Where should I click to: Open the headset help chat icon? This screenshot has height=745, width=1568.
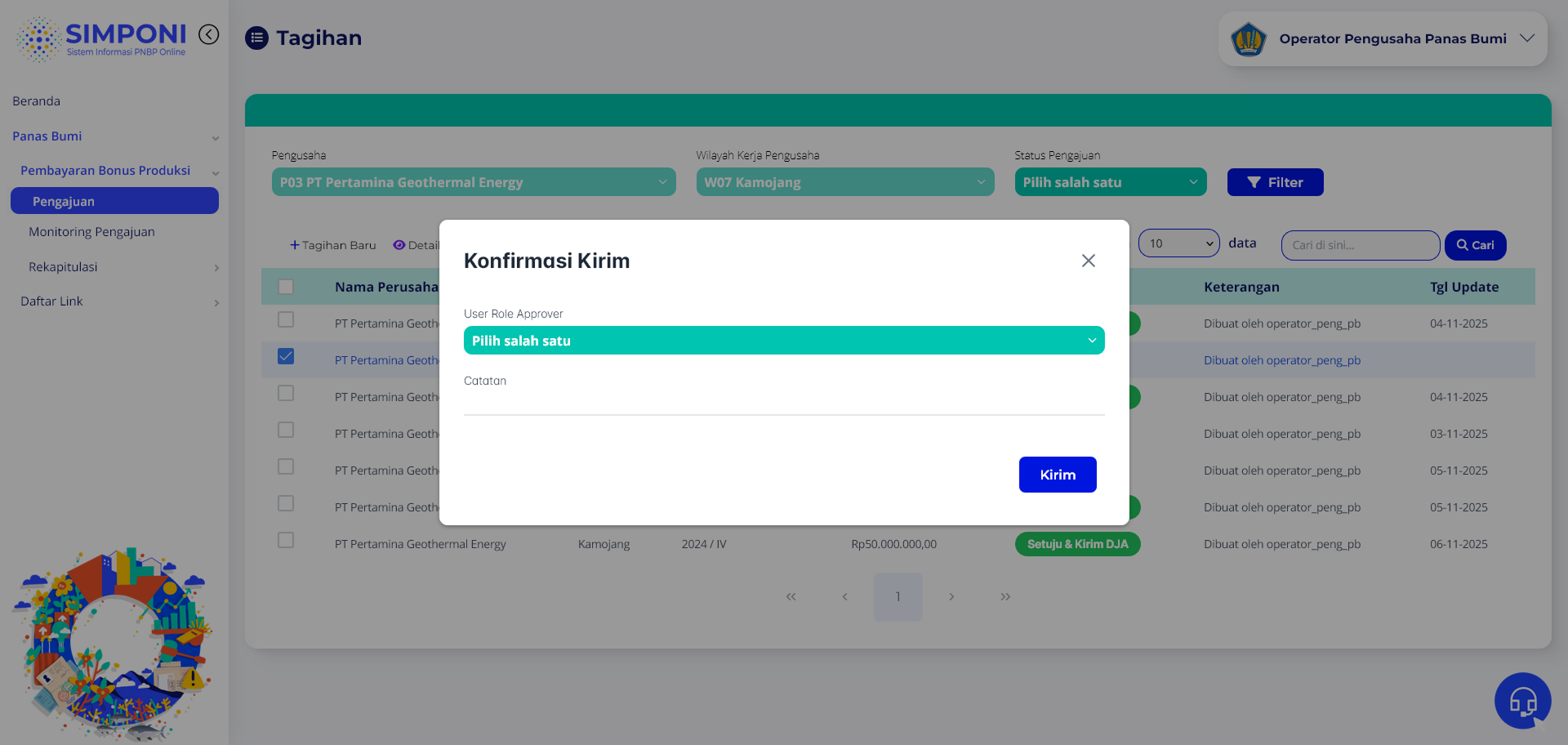tap(1522, 700)
